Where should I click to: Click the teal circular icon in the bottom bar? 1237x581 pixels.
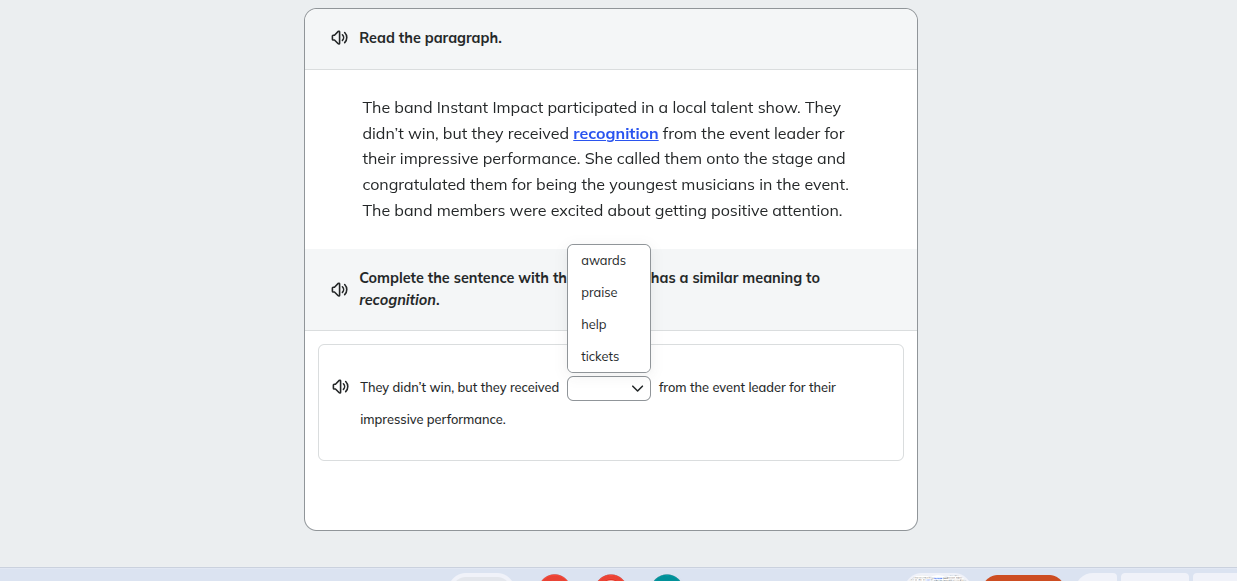667,578
